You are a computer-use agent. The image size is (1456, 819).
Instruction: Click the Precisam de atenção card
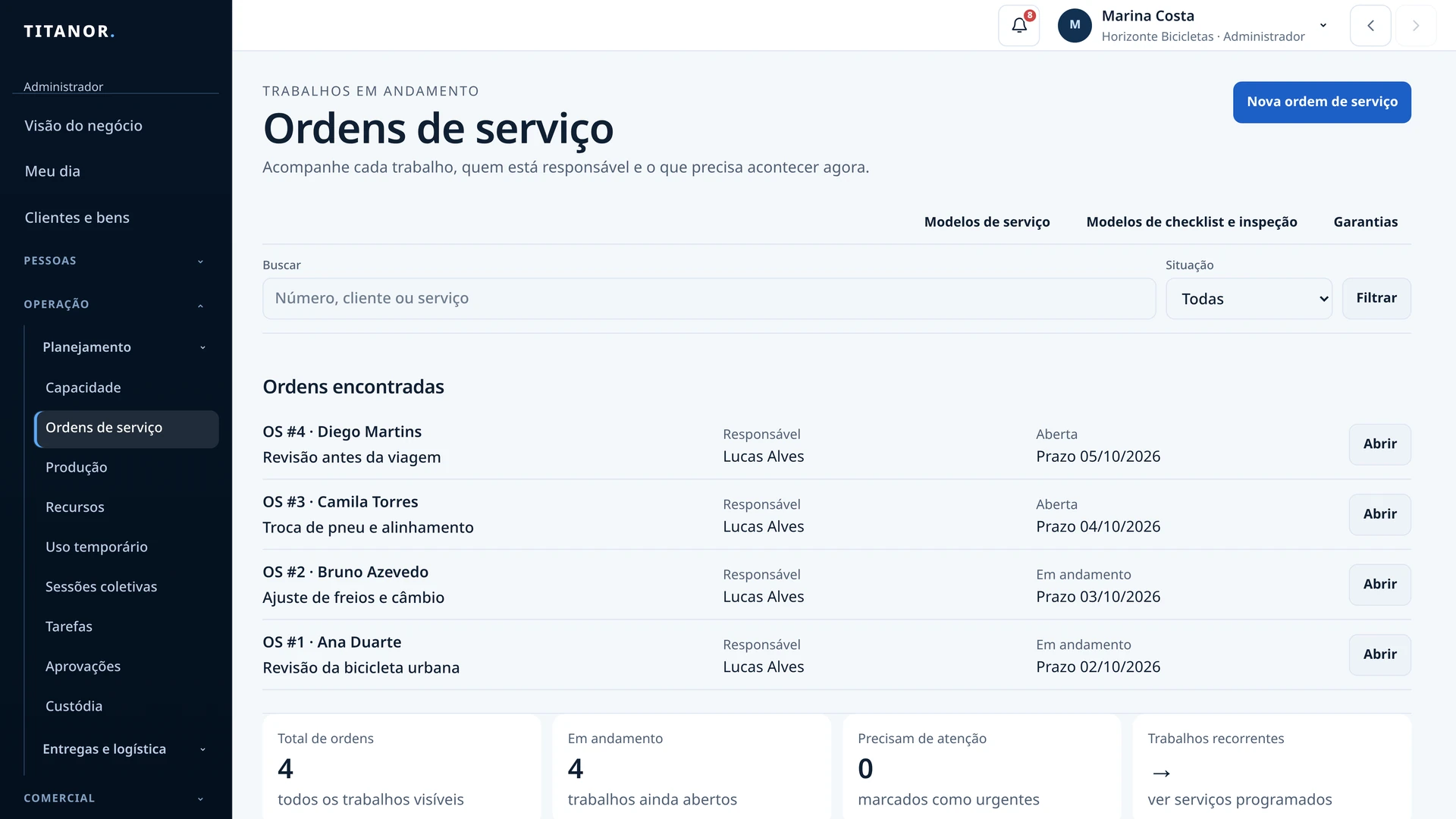982,767
